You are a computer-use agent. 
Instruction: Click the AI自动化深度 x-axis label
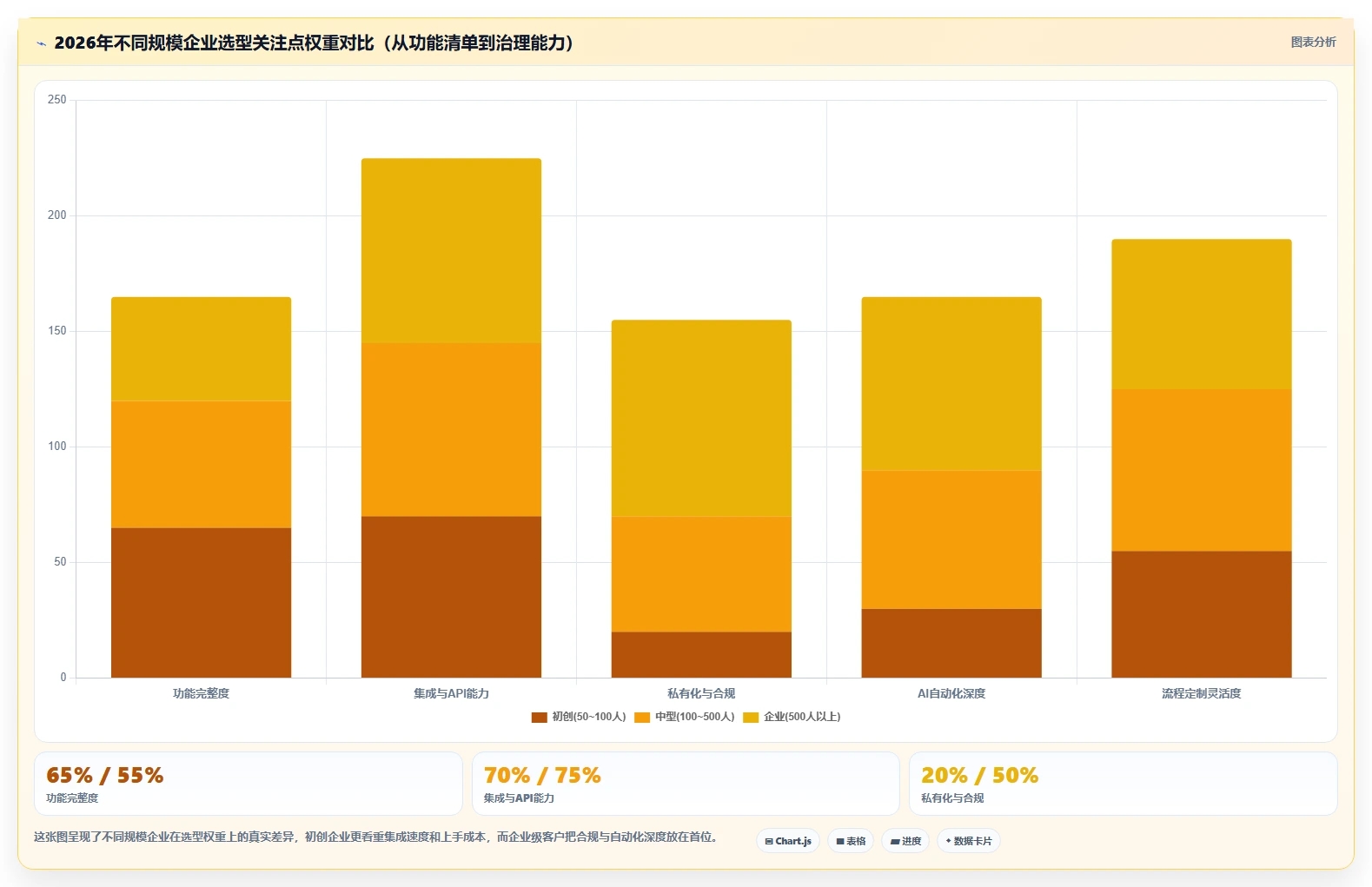point(951,693)
